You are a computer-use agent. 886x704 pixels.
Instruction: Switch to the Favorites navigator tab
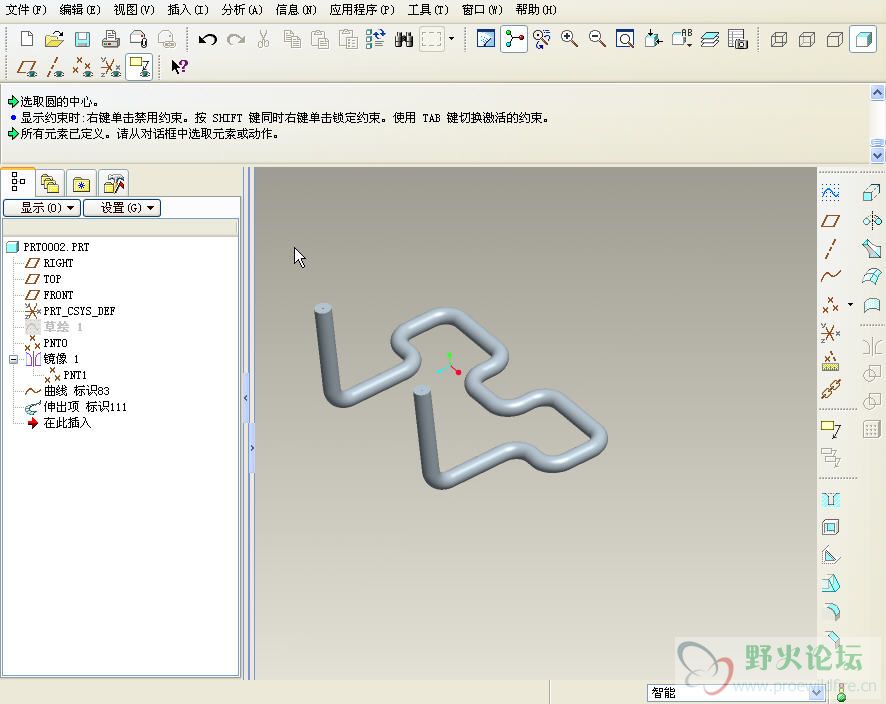(81, 183)
